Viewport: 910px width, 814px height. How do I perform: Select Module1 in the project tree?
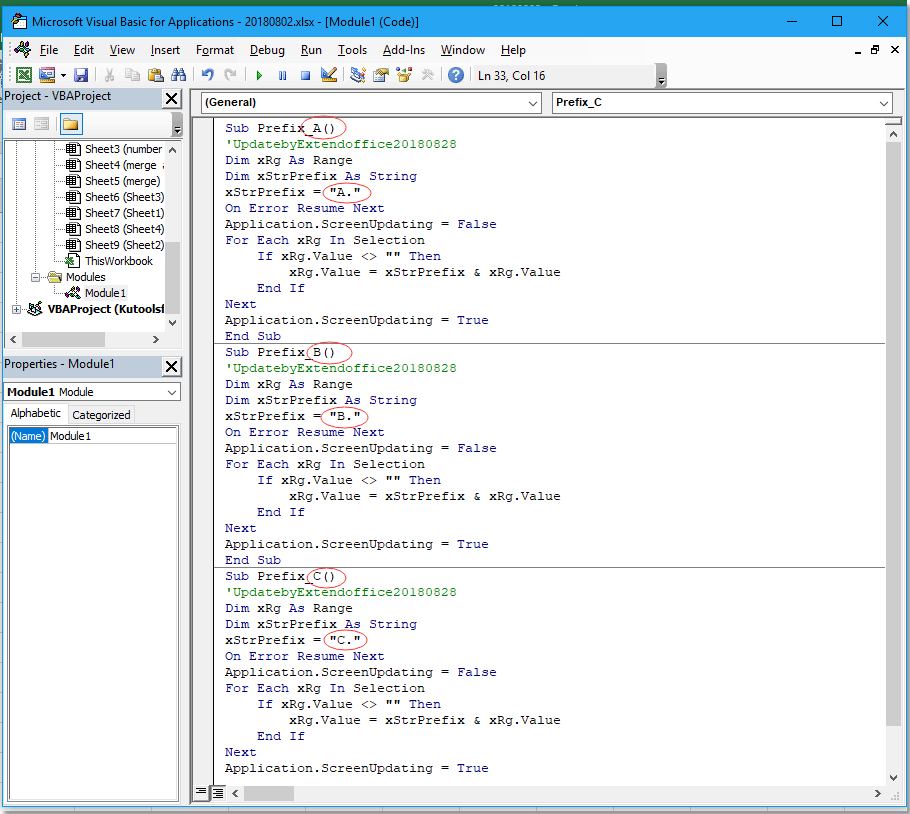104,293
